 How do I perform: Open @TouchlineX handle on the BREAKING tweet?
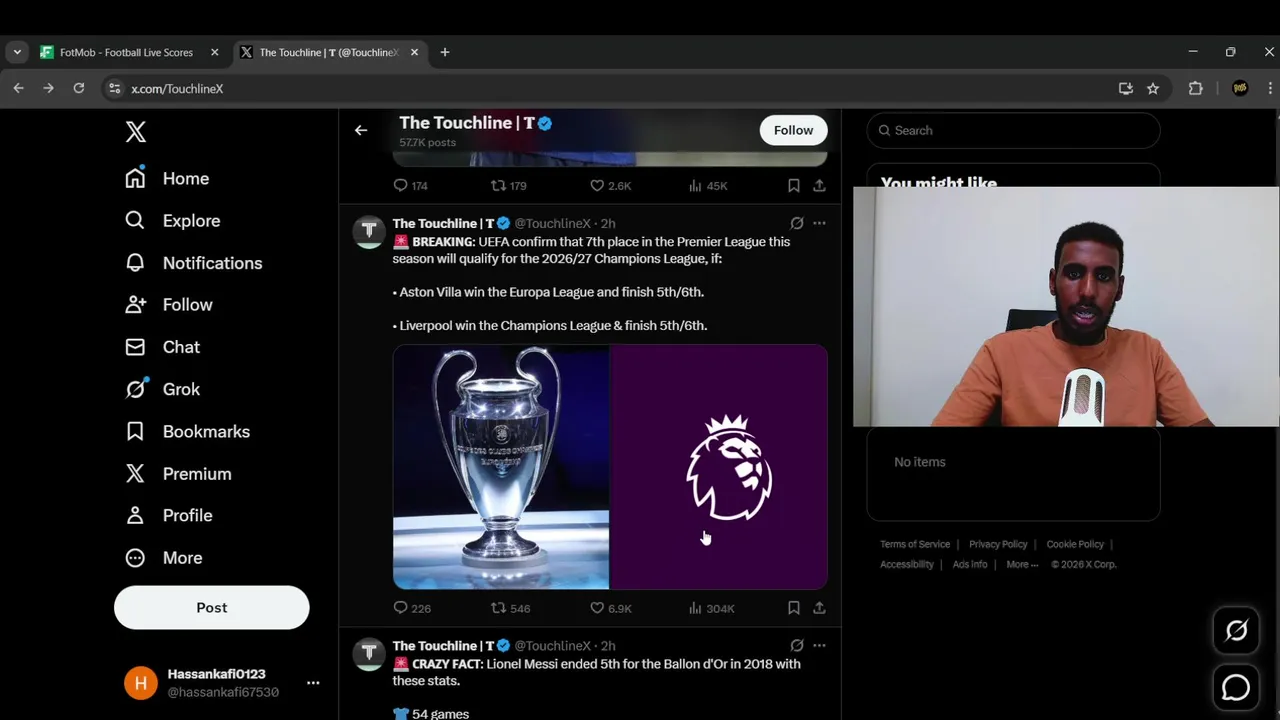[x=552, y=223]
